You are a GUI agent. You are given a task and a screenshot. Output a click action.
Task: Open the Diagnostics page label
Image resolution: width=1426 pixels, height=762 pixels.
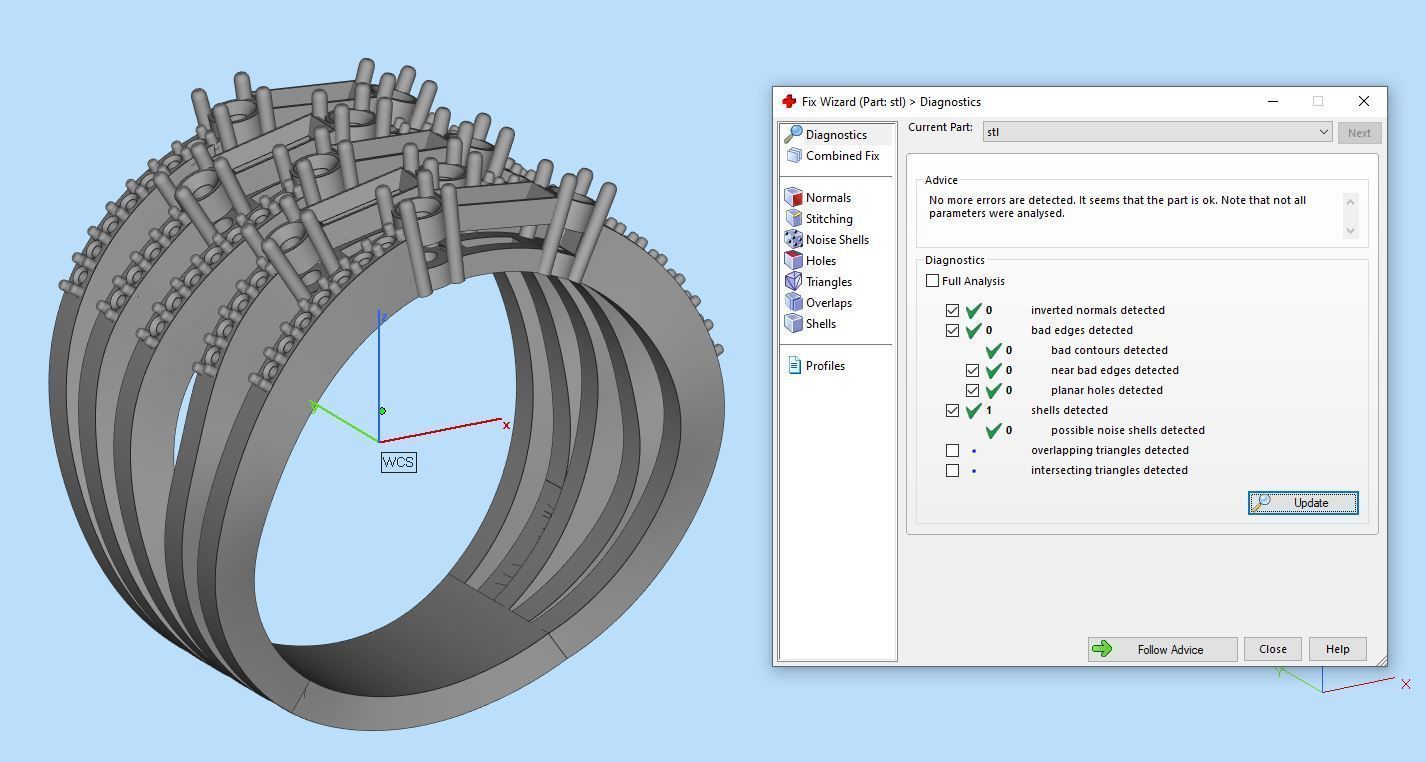tap(836, 135)
